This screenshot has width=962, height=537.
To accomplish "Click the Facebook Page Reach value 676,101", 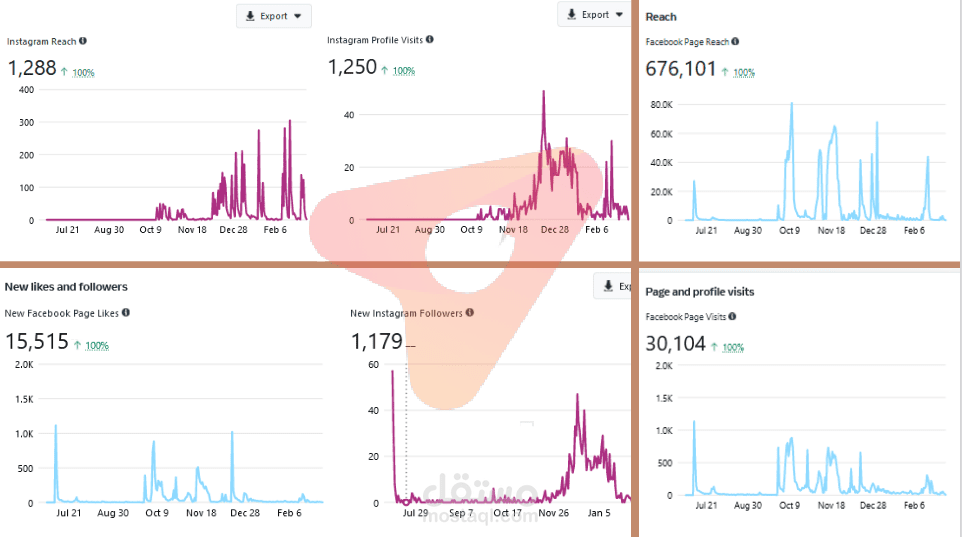I will (680, 69).
